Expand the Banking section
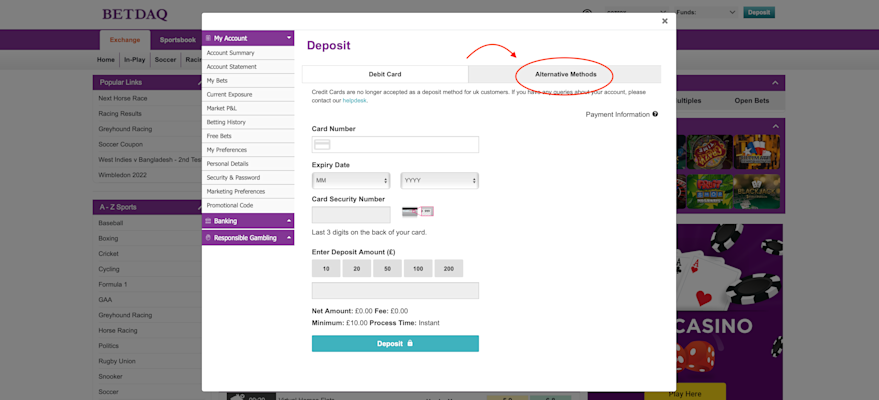This screenshot has width=879, height=400. (289, 221)
